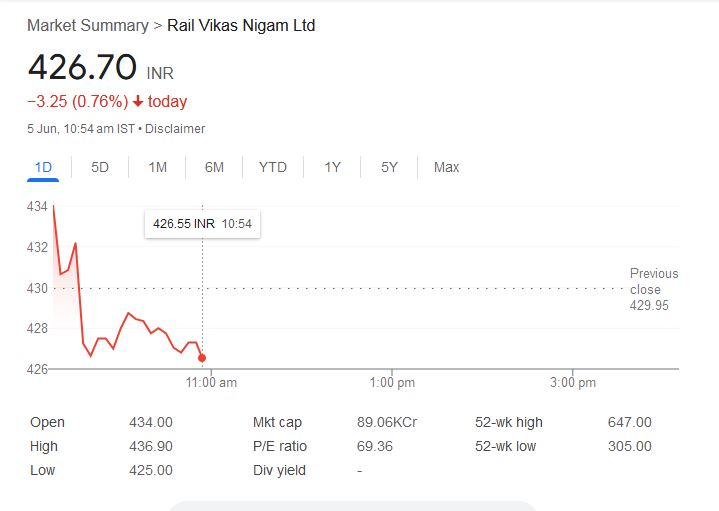Show the 6M price history
719x511 pixels.
[x=214, y=167]
